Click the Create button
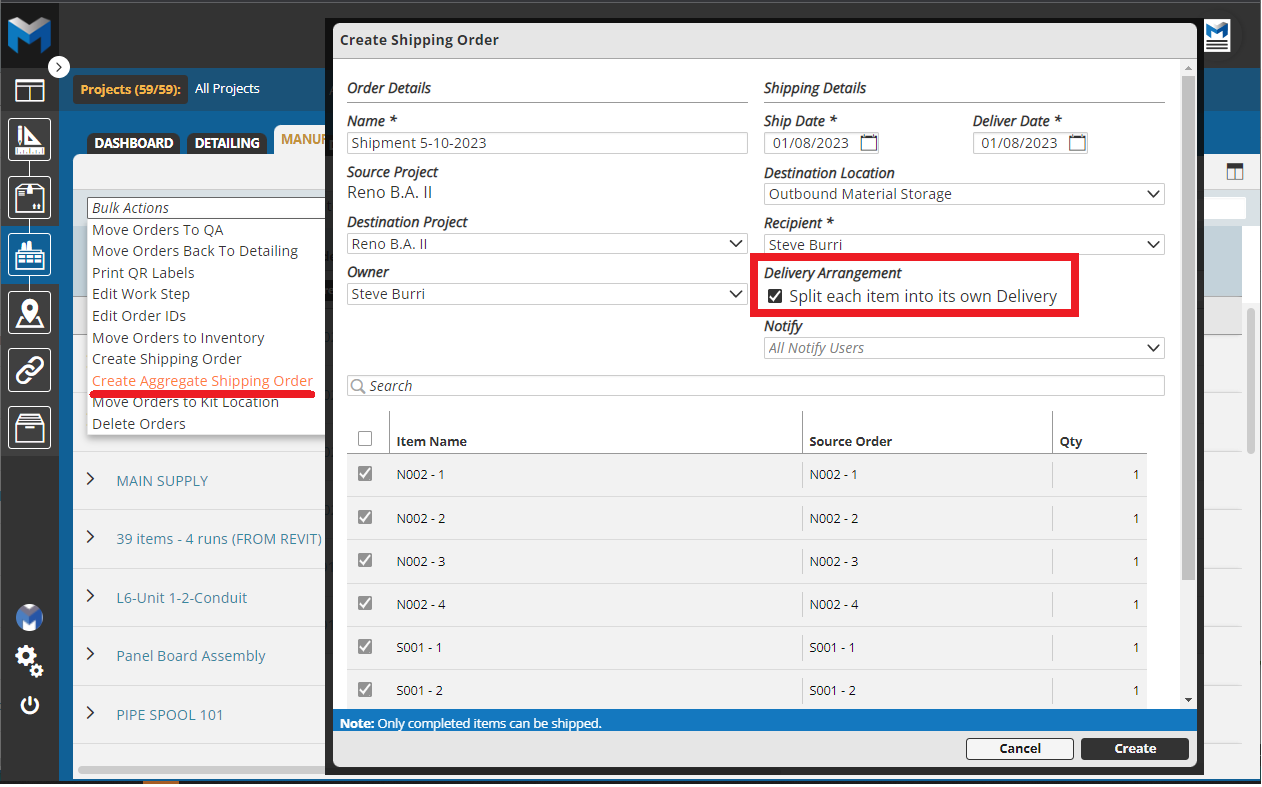Image resolution: width=1262 pixels, height=787 pixels. click(x=1135, y=749)
